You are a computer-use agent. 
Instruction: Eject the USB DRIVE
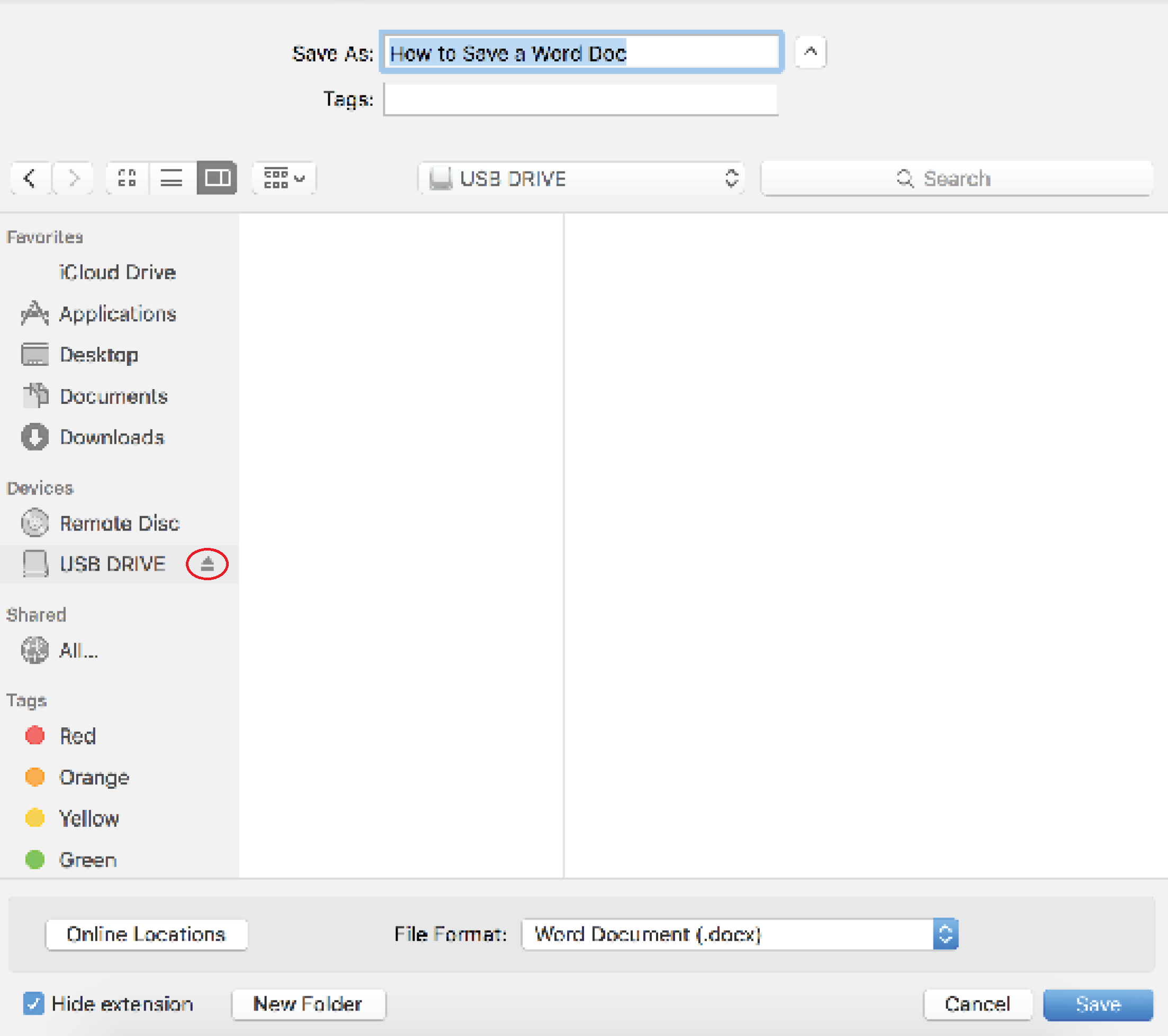click(x=208, y=564)
